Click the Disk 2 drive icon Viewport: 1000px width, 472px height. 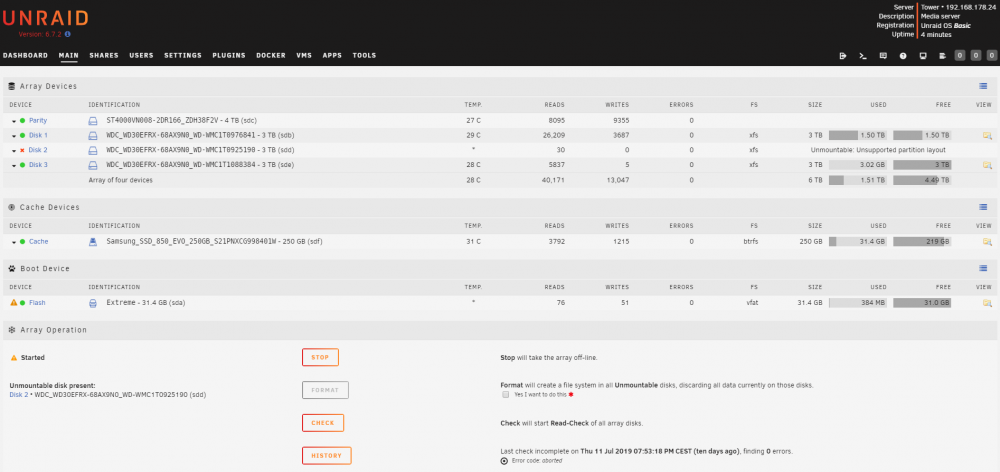click(x=92, y=150)
